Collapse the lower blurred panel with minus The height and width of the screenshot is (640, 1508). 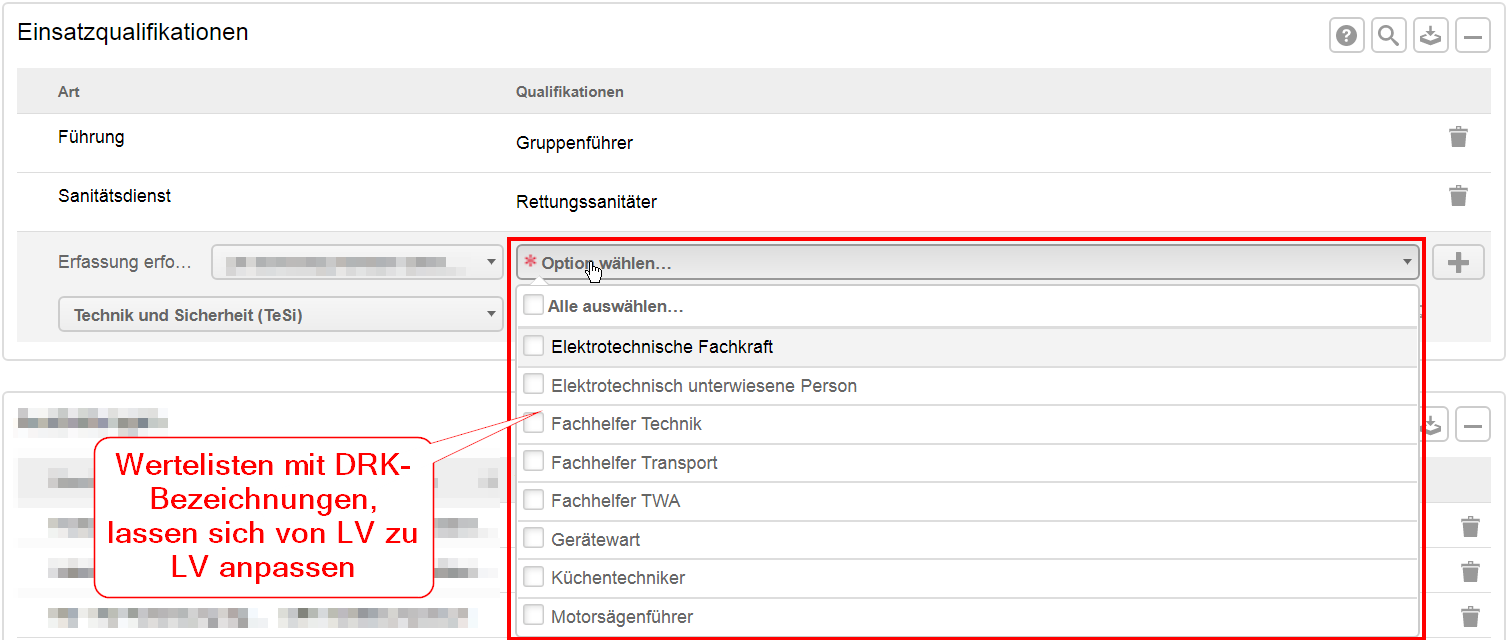(x=1473, y=425)
